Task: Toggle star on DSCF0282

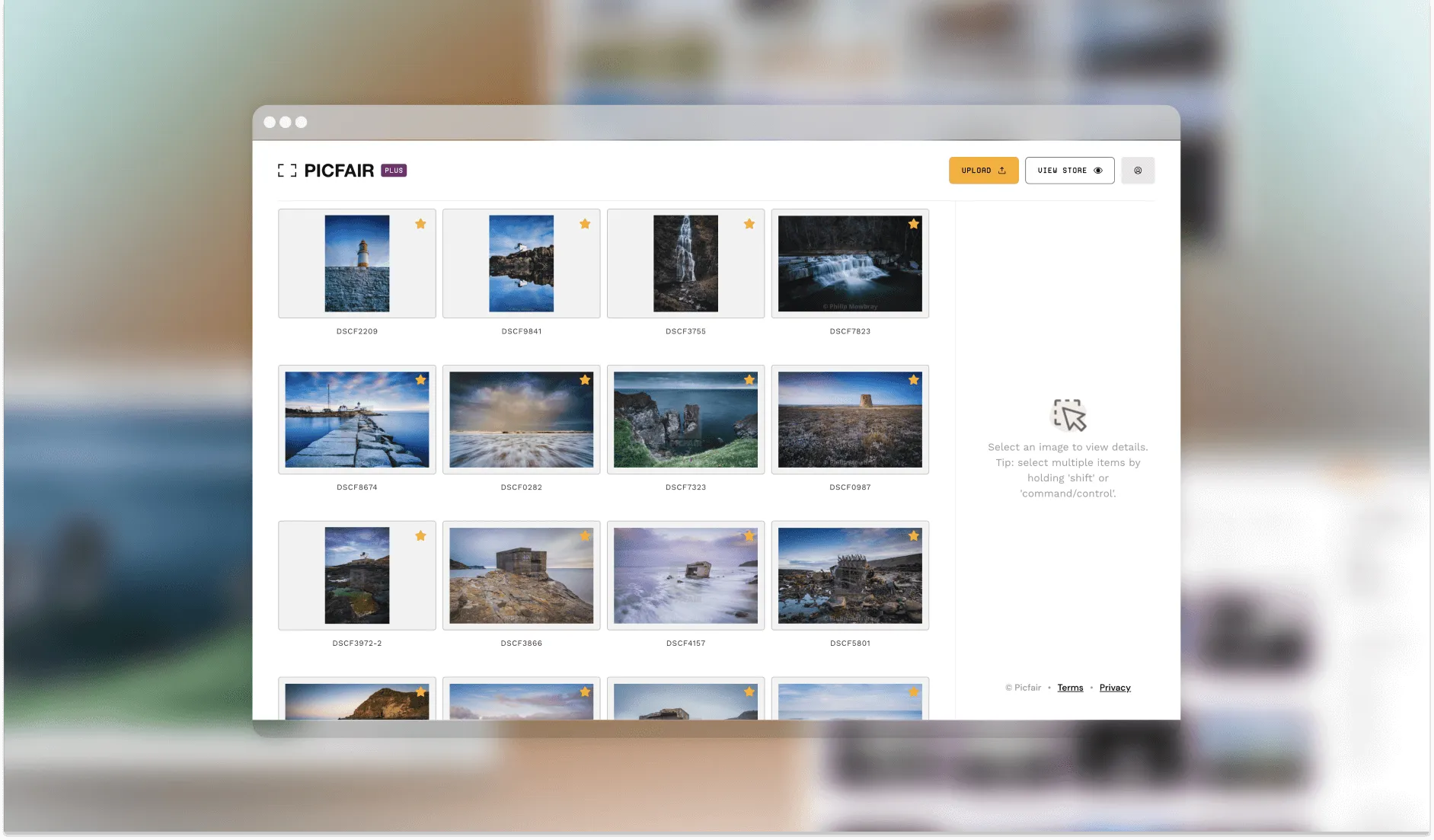Action: (x=585, y=380)
